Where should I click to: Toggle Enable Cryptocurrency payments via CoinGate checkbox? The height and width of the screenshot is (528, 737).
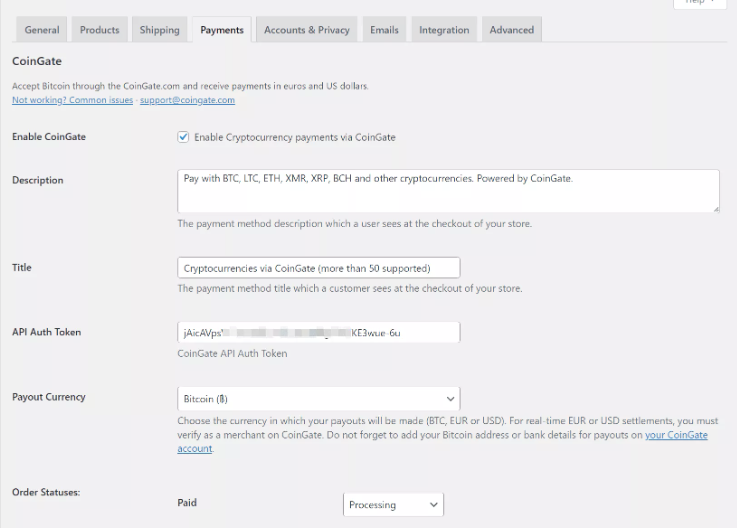(183, 137)
